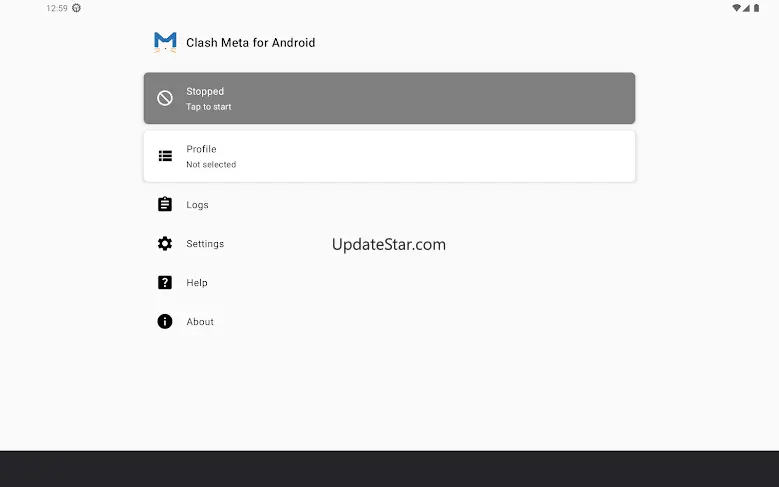Screen dimensions: 779x487
Task: Click the Settings gear icon
Action: (x=165, y=244)
